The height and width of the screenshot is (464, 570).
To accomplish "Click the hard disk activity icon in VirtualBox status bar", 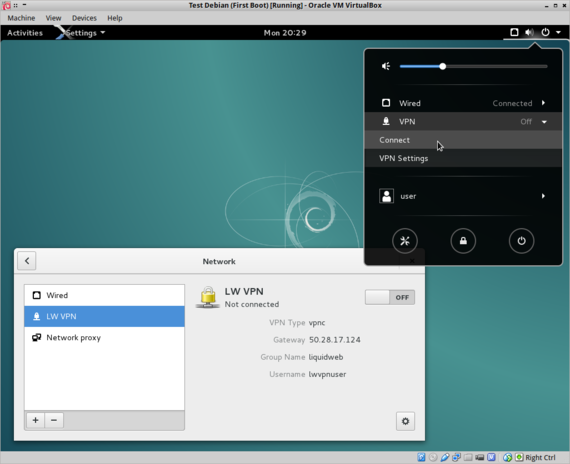I will click(421, 457).
